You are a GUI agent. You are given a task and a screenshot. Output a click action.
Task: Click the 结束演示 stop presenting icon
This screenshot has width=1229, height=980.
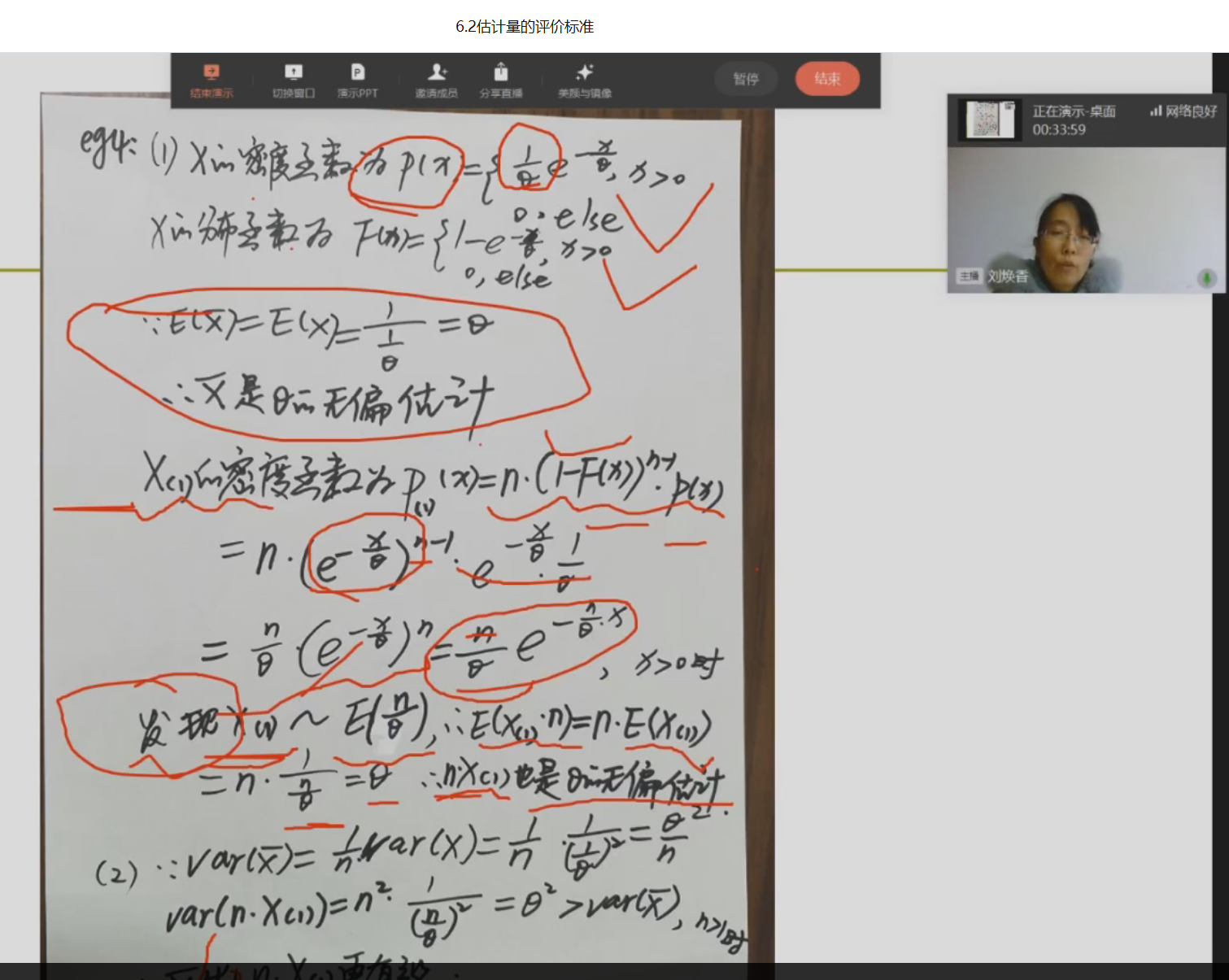(211, 73)
